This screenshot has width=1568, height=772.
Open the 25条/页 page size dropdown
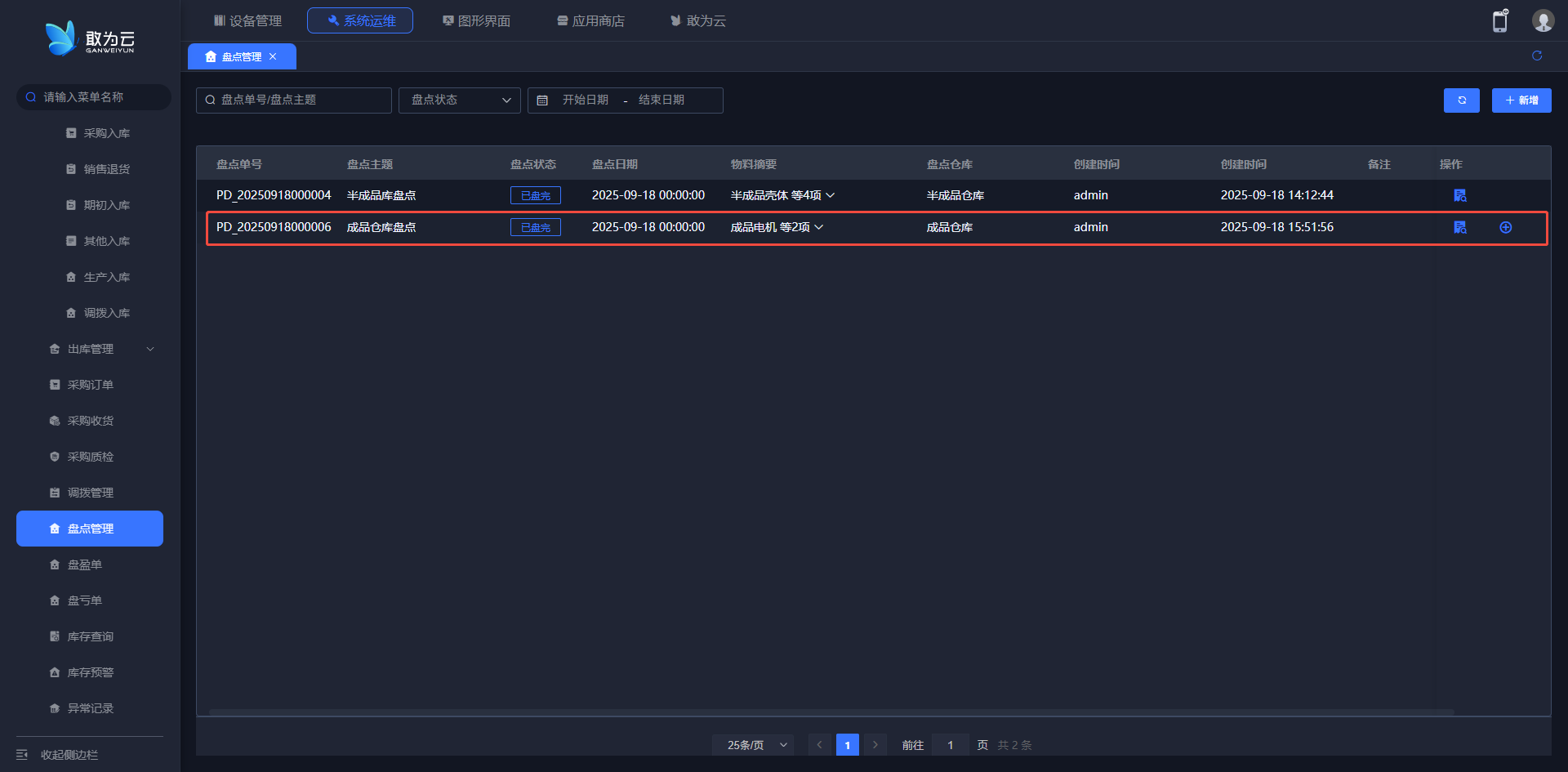(752, 745)
